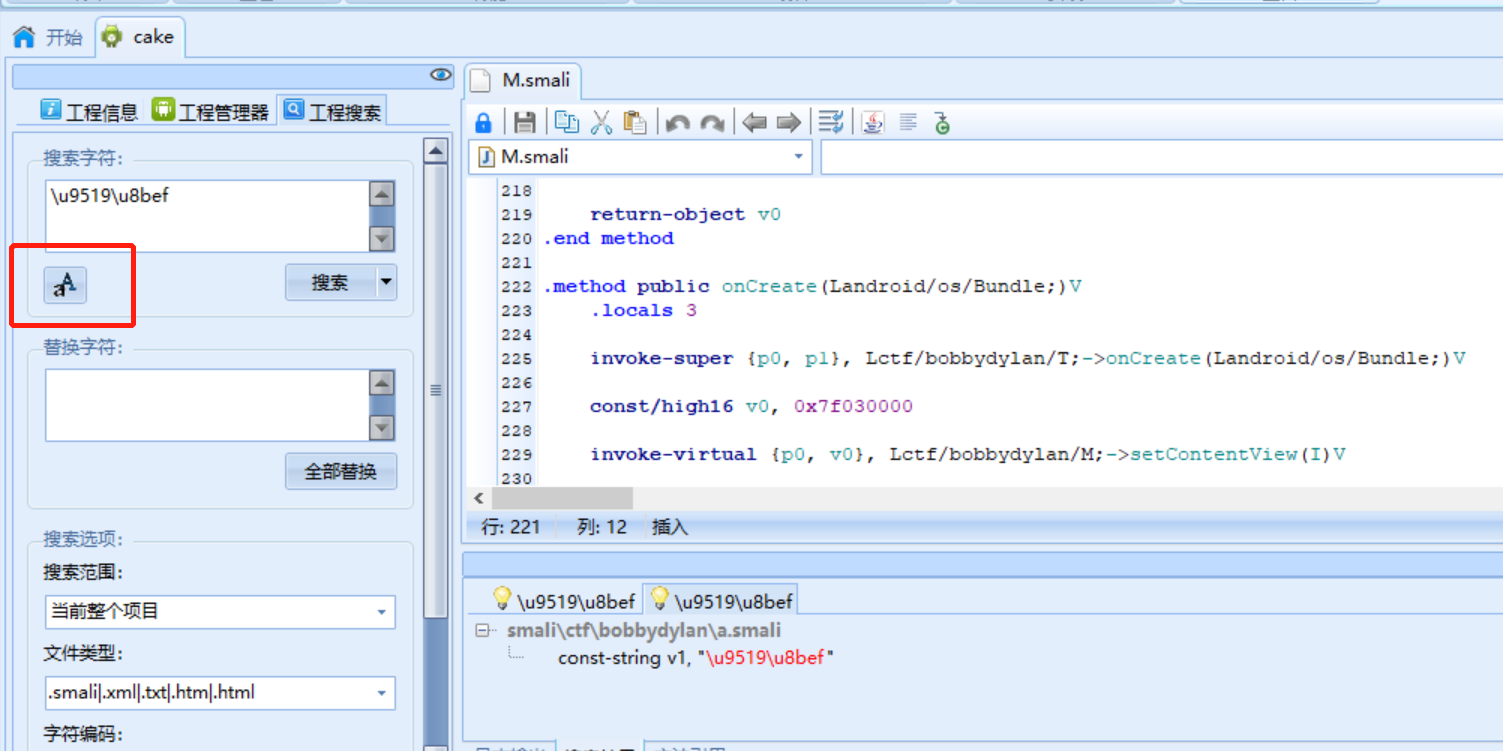The height and width of the screenshot is (751, 1503).
Task: Redo the edit with the redo arrow
Action: click(x=712, y=123)
